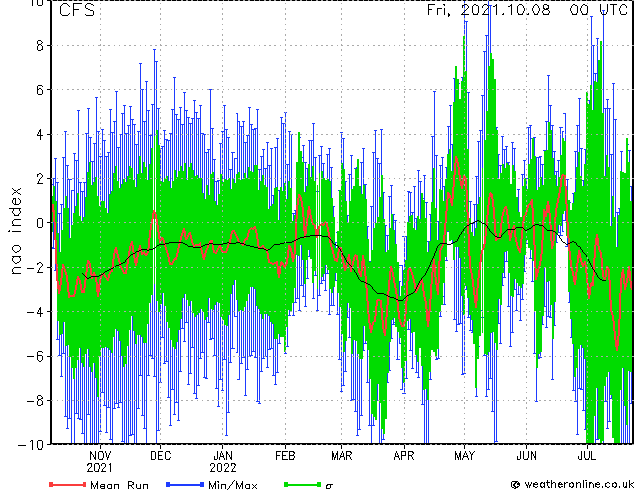Image resolution: width=634 pixels, height=490 pixels.
Task: Click the 'Mean Run' legend text
Action: click(x=119, y=485)
